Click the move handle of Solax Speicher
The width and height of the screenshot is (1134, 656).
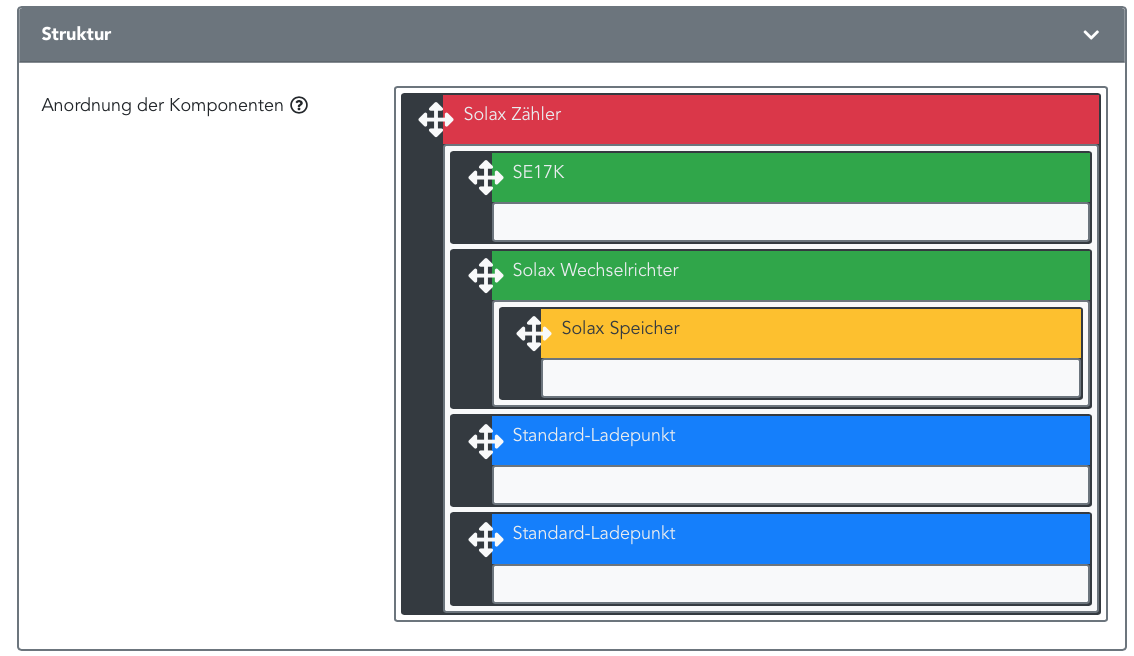[534, 333]
